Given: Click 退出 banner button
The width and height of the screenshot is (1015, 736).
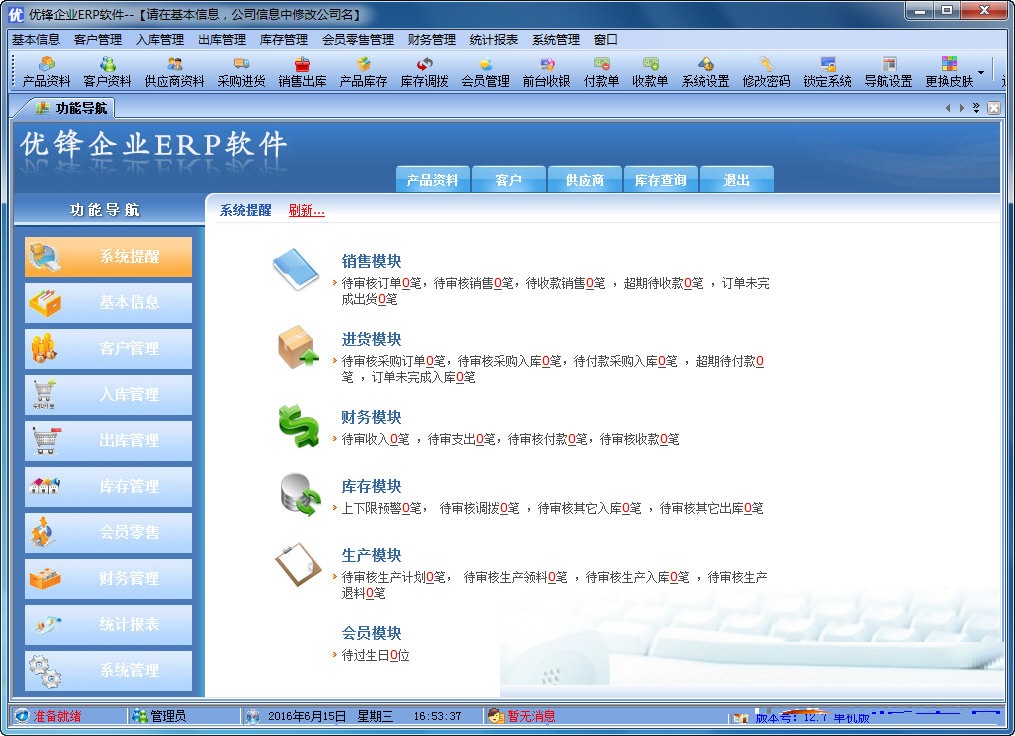Looking at the screenshot, I should tap(737, 180).
